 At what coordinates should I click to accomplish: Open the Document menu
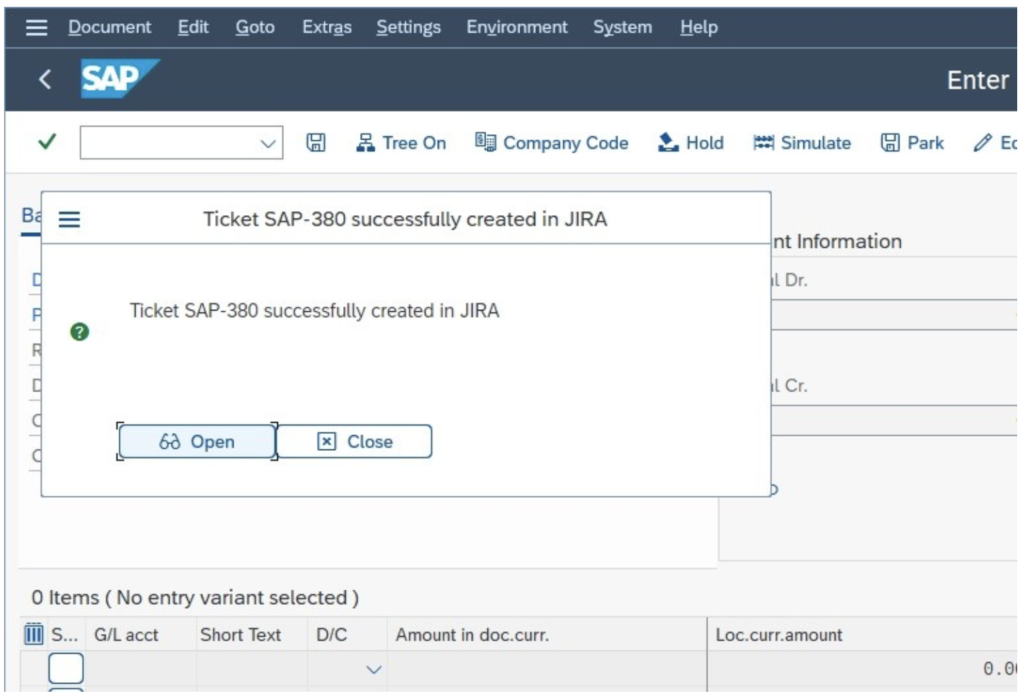(x=110, y=27)
